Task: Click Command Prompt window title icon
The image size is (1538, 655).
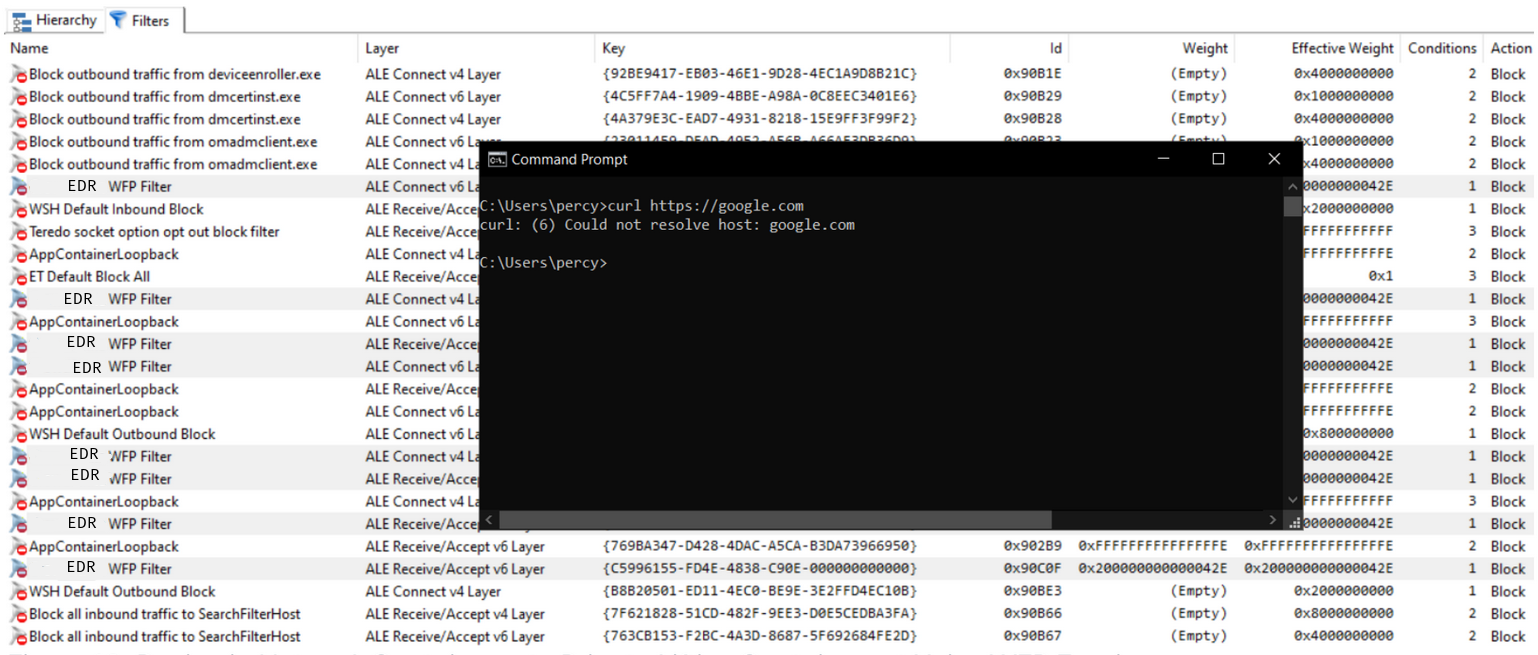Action: click(x=496, y=159)
